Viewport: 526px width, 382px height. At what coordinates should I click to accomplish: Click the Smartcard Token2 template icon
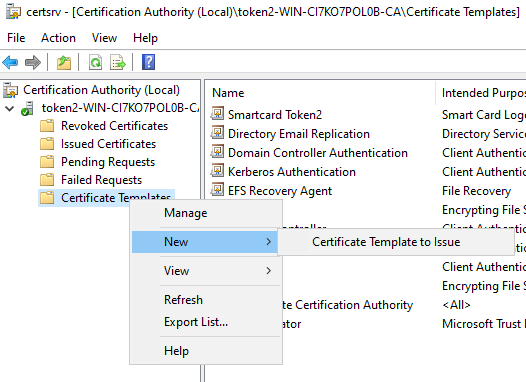point(217,113)
